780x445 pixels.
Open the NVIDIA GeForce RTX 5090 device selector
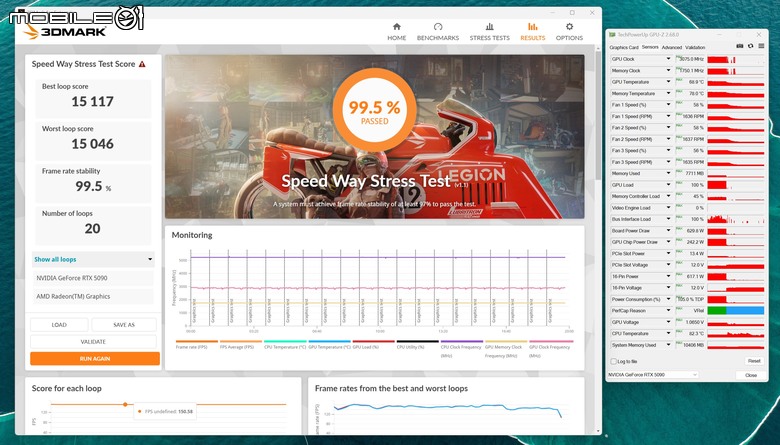(x=652, y=375)
